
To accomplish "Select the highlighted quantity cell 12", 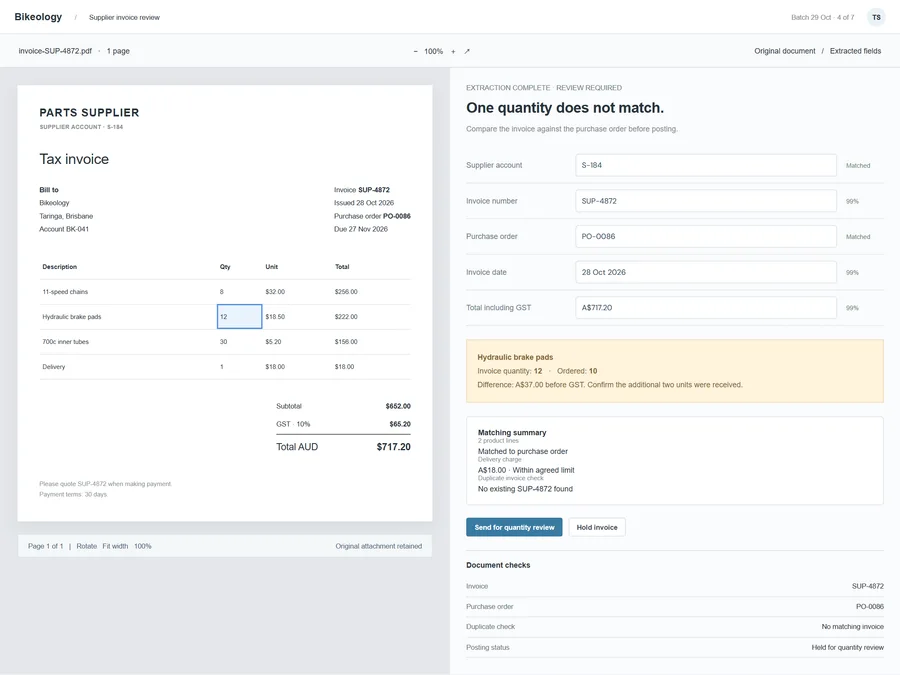I will [x=239, y=317].
